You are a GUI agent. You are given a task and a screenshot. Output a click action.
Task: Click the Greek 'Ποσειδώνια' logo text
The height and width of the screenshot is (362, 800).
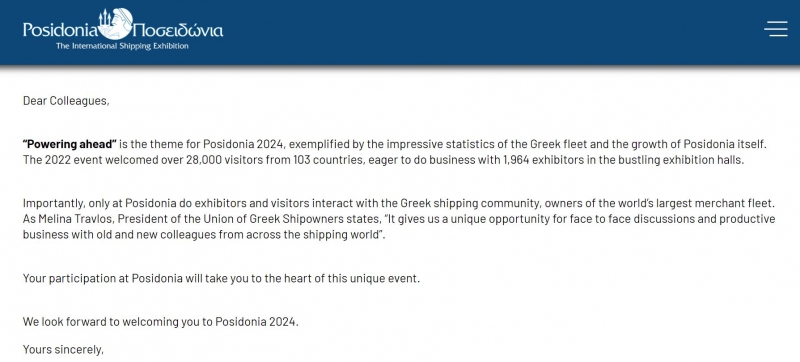[178, 30]
